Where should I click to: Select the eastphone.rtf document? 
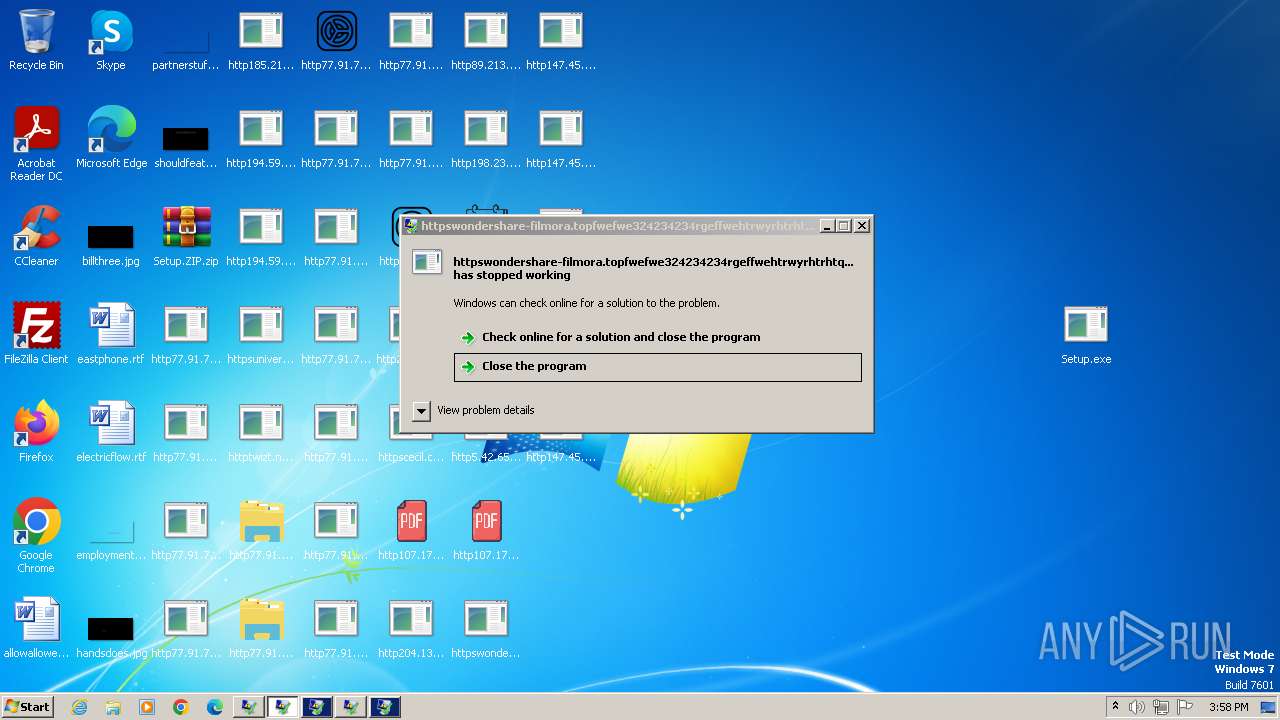111,335
